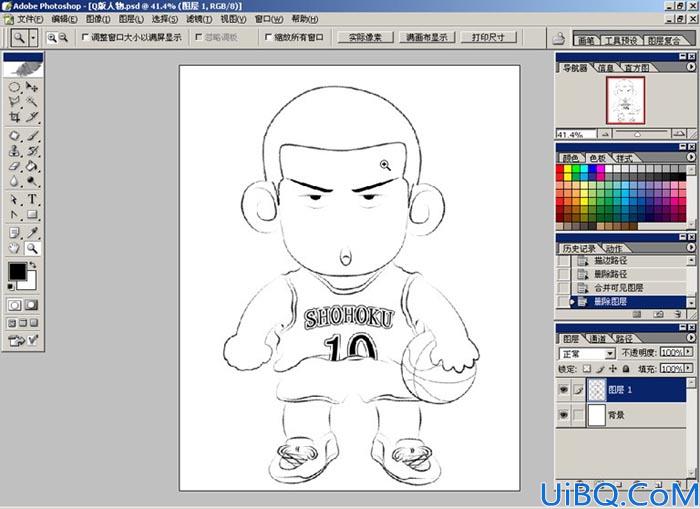Select the Elliptical Marquee tool
This screenshot has height=509, width=700.
(x=14, y=87)
